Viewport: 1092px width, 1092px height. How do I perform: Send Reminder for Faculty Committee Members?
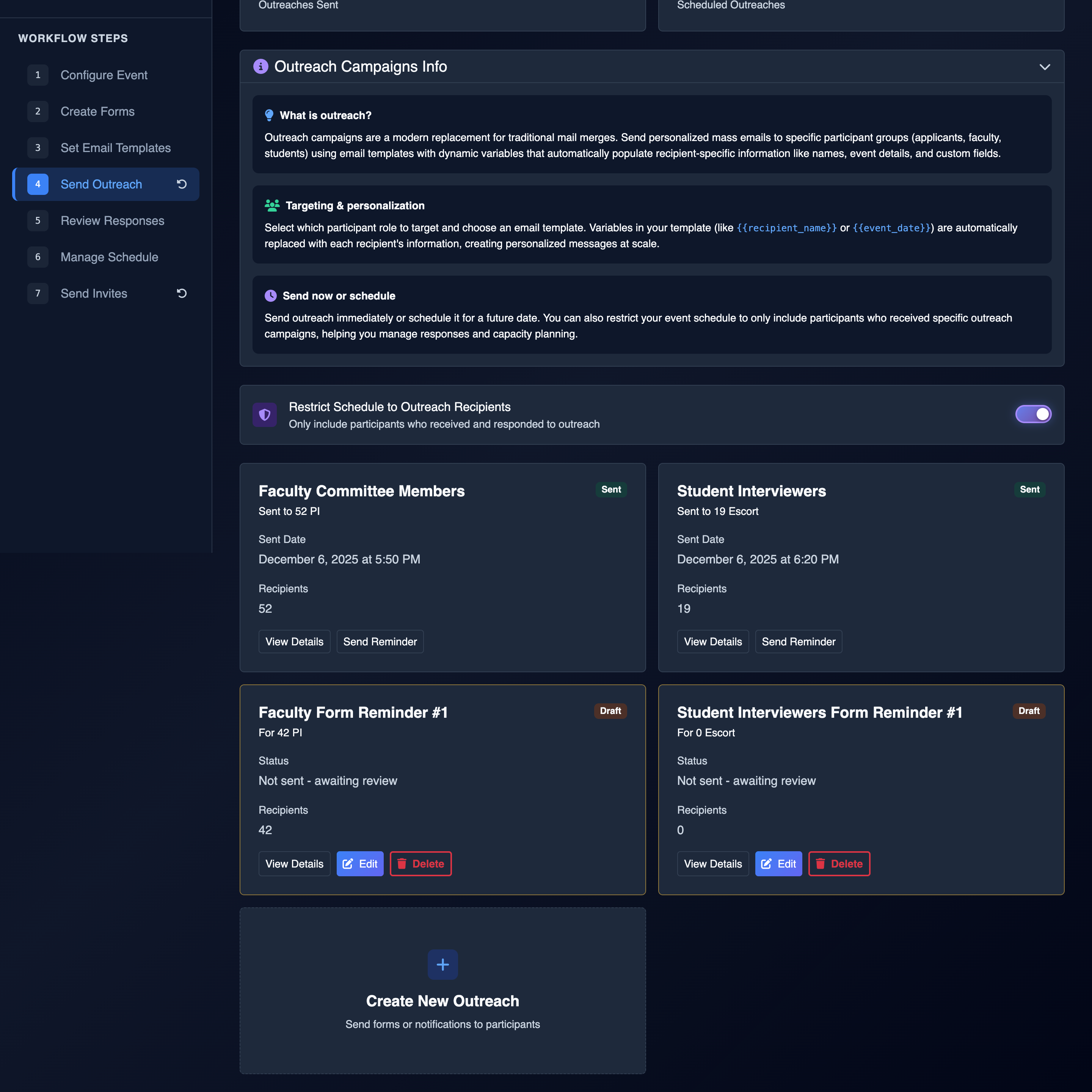tap(380, 642)
